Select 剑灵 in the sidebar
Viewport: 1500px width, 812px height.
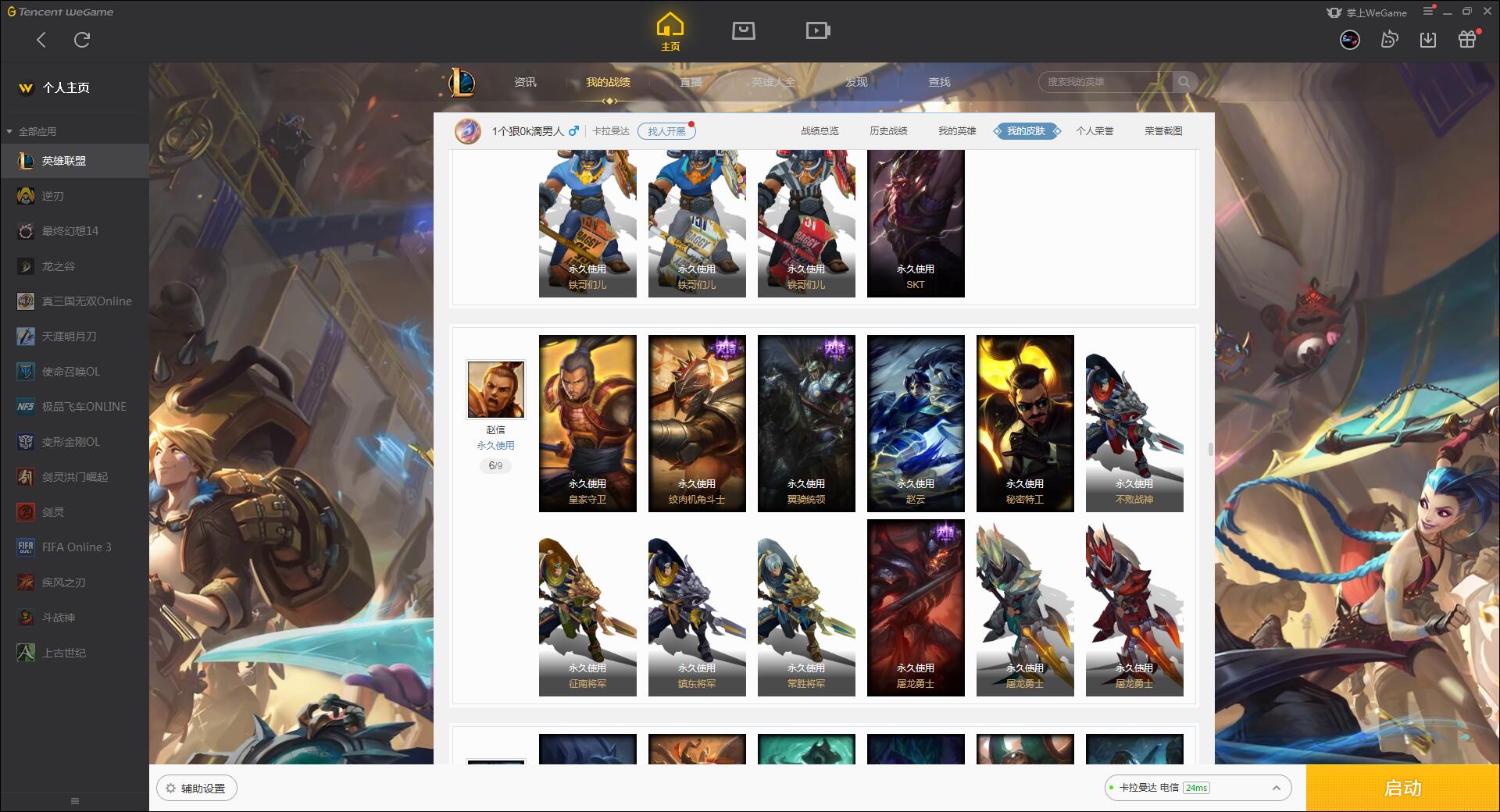[x=74, y=512]
